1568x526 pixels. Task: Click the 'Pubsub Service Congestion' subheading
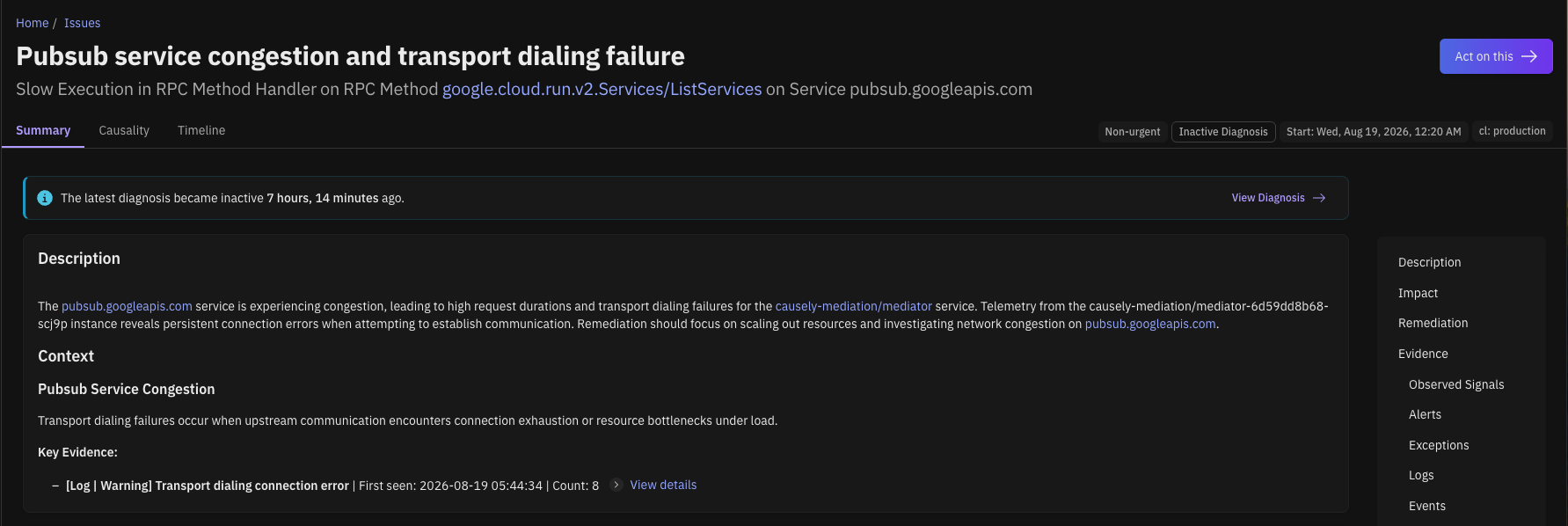pyautogui.click(x=126, y=389)
